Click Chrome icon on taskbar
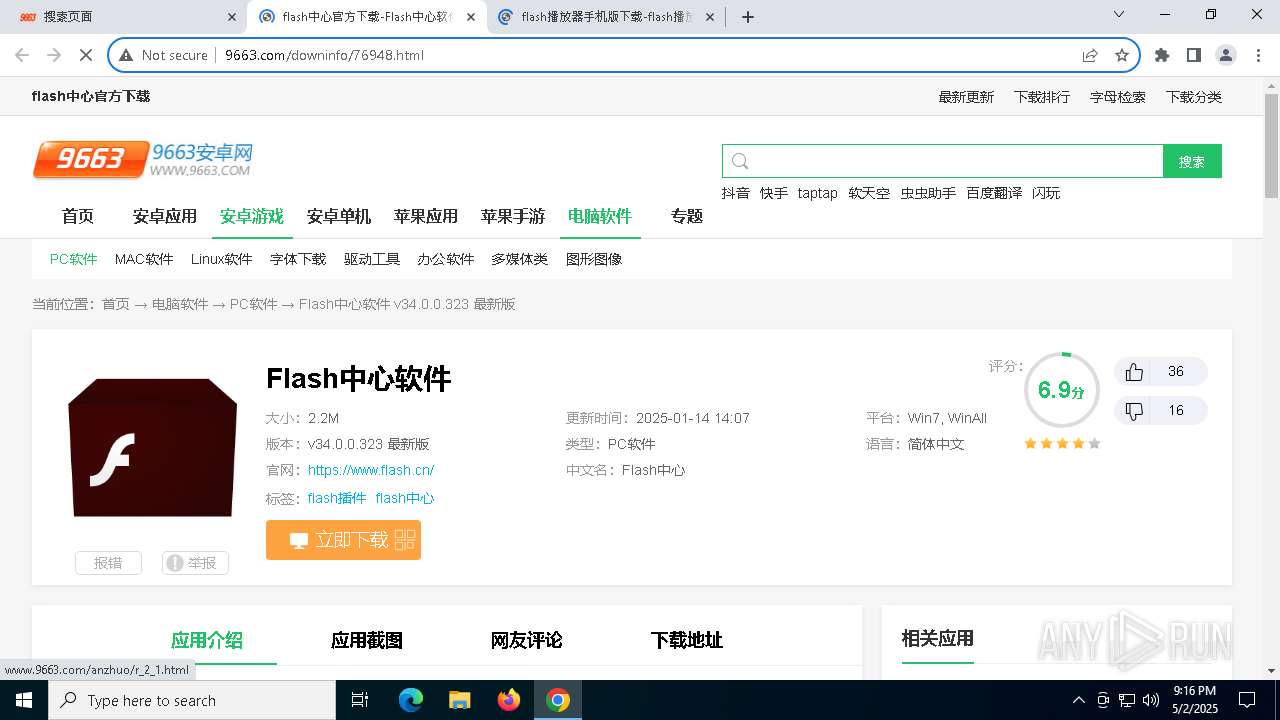 (558, 700)
